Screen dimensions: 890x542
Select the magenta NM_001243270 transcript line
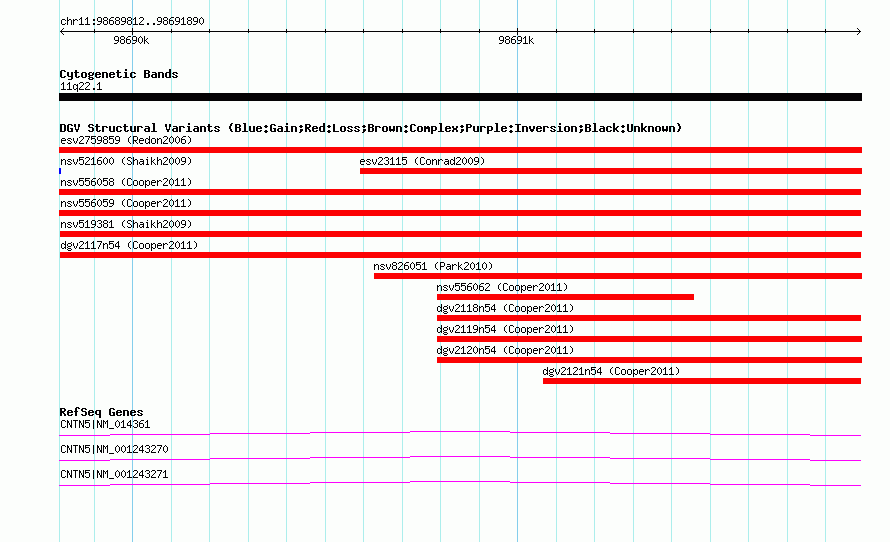pos(460,459)
